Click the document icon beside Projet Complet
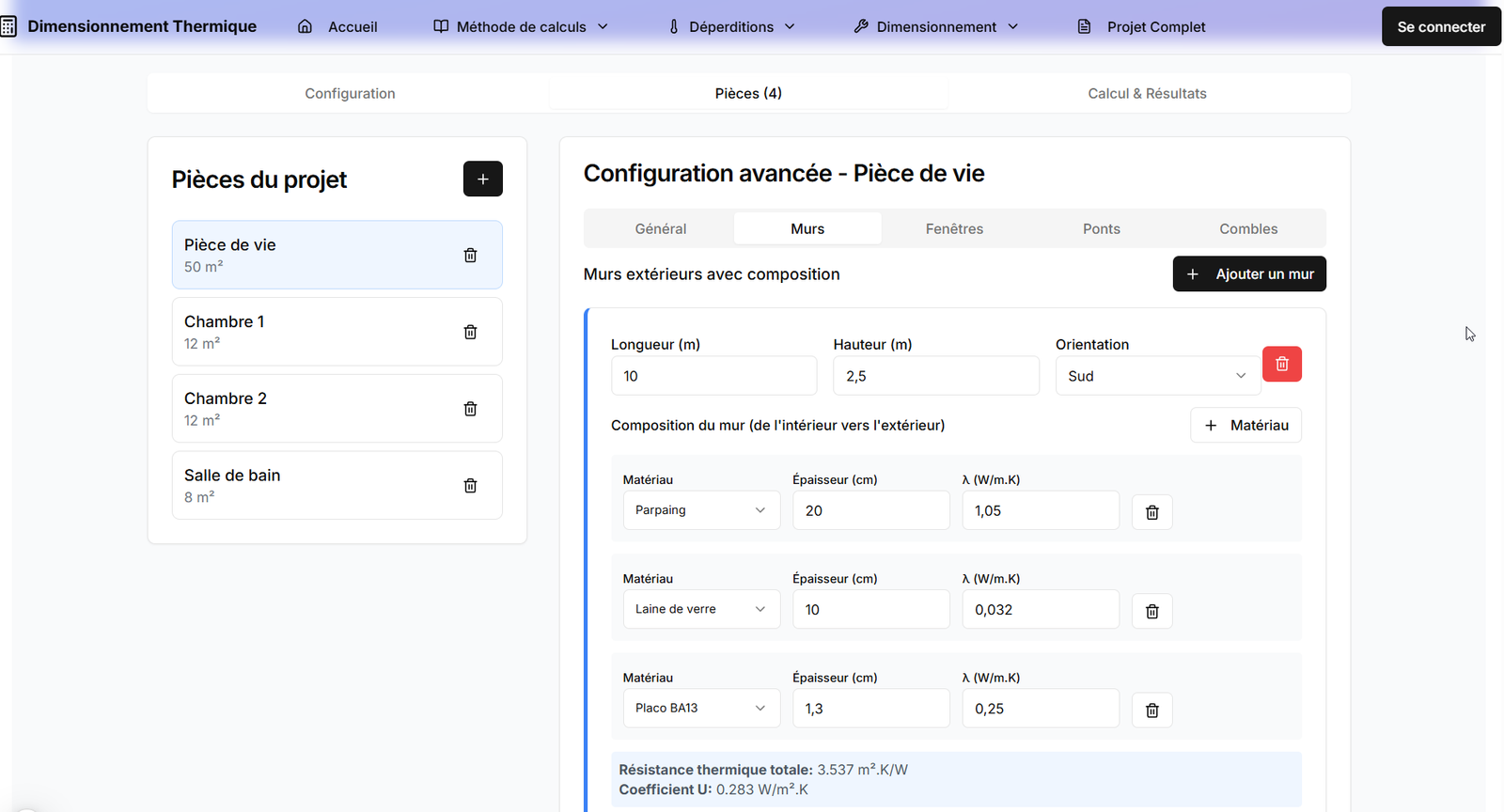 click(1084, 26)
